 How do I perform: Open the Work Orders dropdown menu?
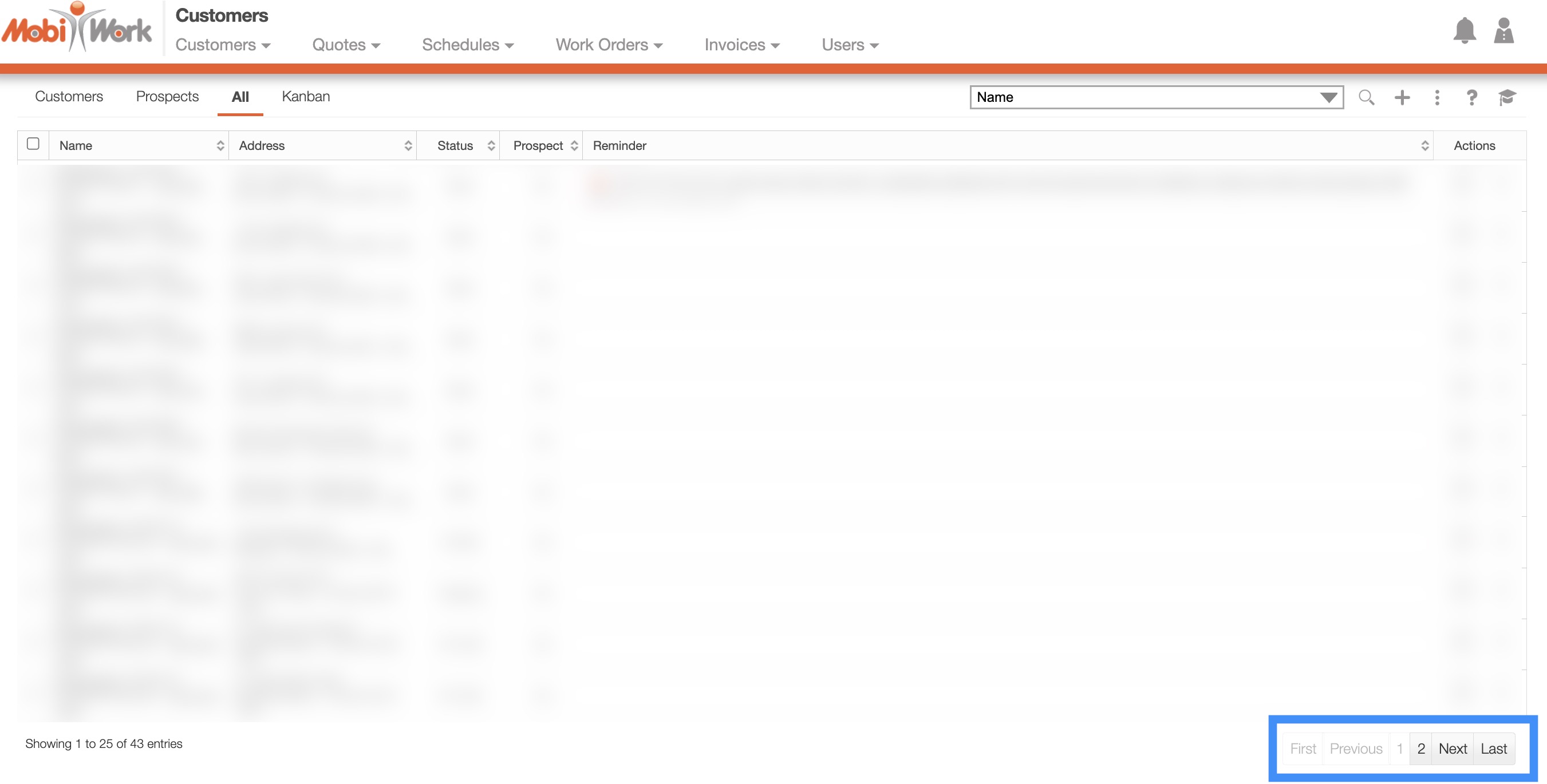pyautogui.click(x=609, y=45)
